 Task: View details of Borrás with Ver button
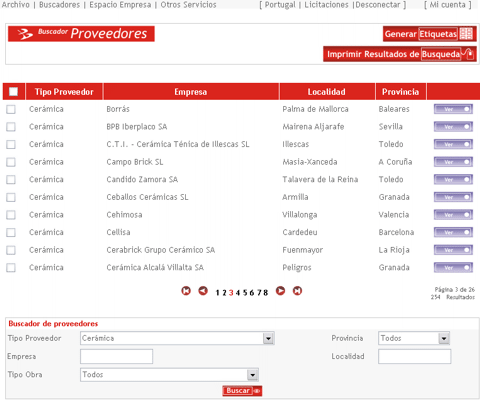click(453, 109)
